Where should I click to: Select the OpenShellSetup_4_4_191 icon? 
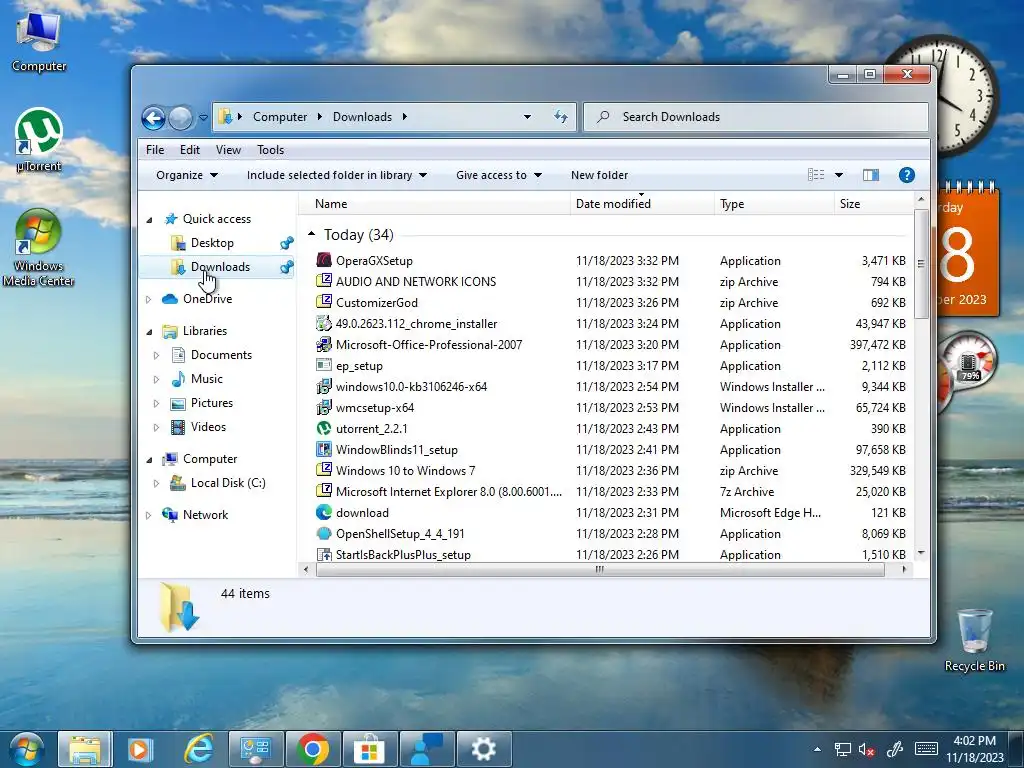(x=324, y=533)
